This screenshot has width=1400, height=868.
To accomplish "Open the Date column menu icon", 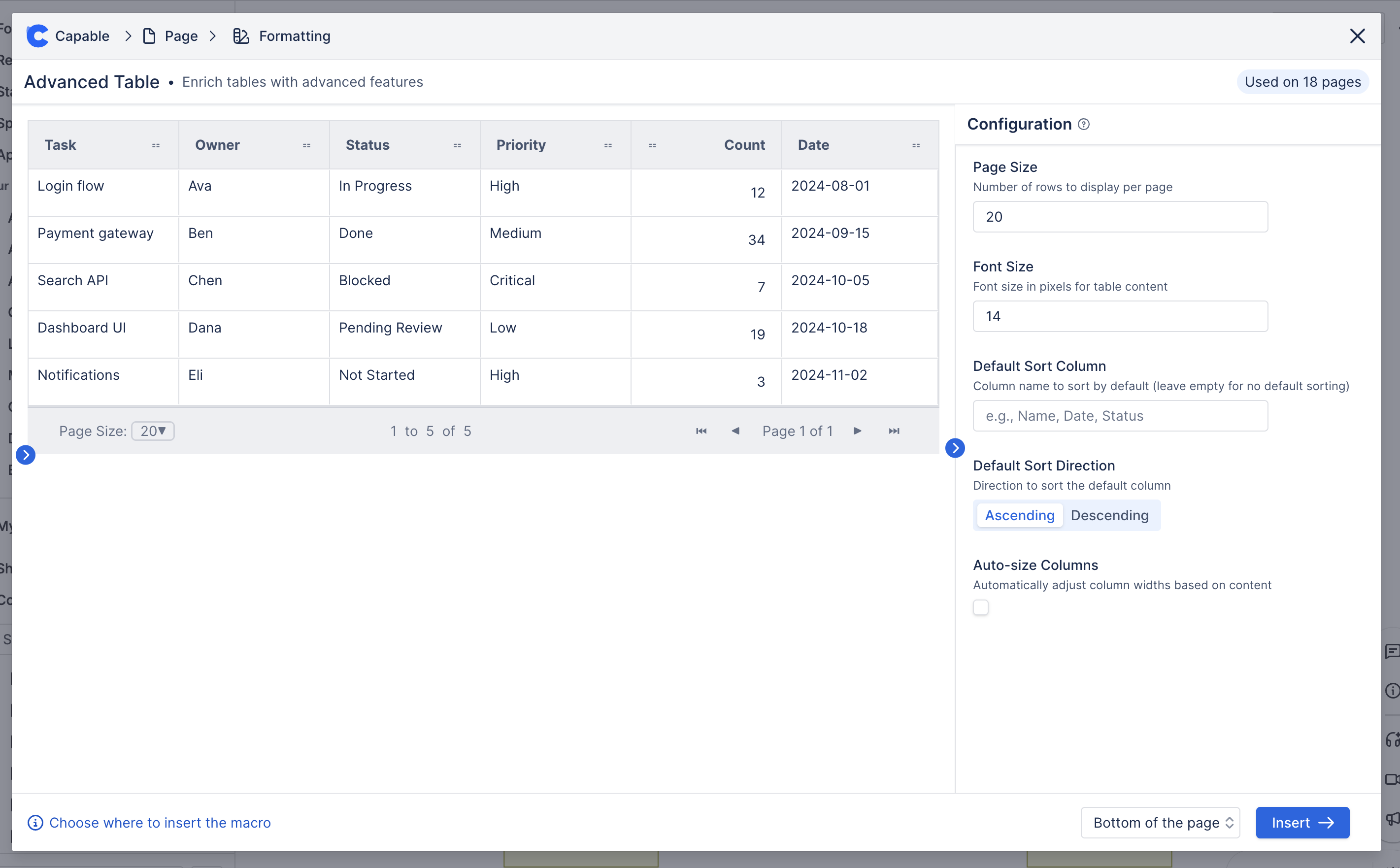I will point(916,146).
